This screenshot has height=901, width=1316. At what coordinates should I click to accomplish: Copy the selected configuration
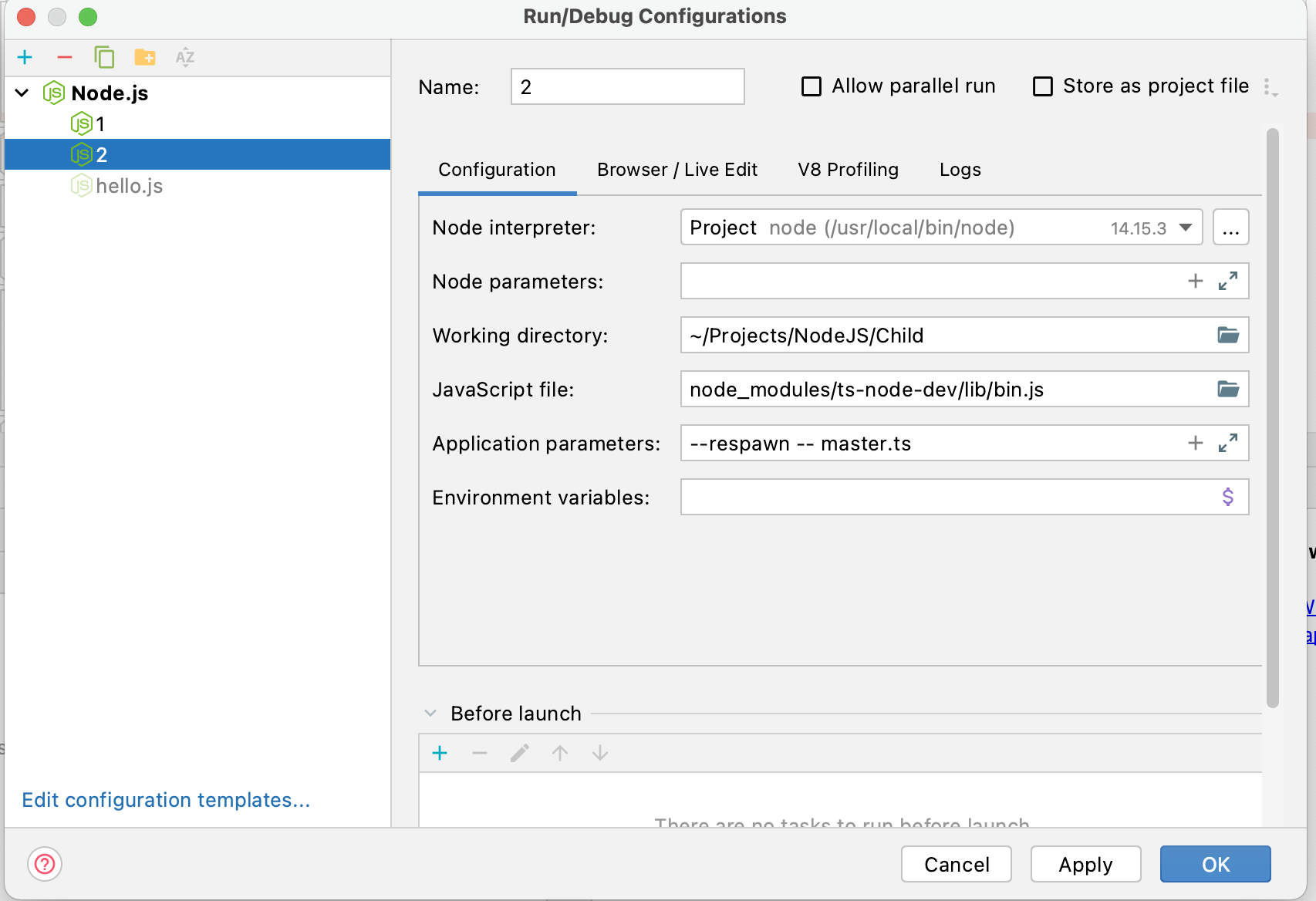tap(104, 57)
